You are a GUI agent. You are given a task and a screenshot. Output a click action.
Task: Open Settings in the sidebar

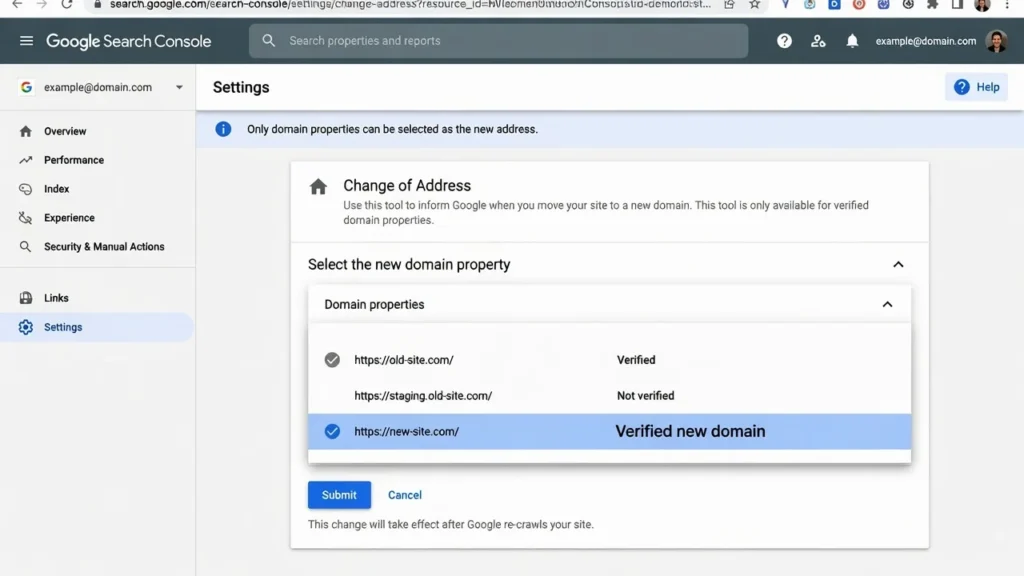point(97,327)
